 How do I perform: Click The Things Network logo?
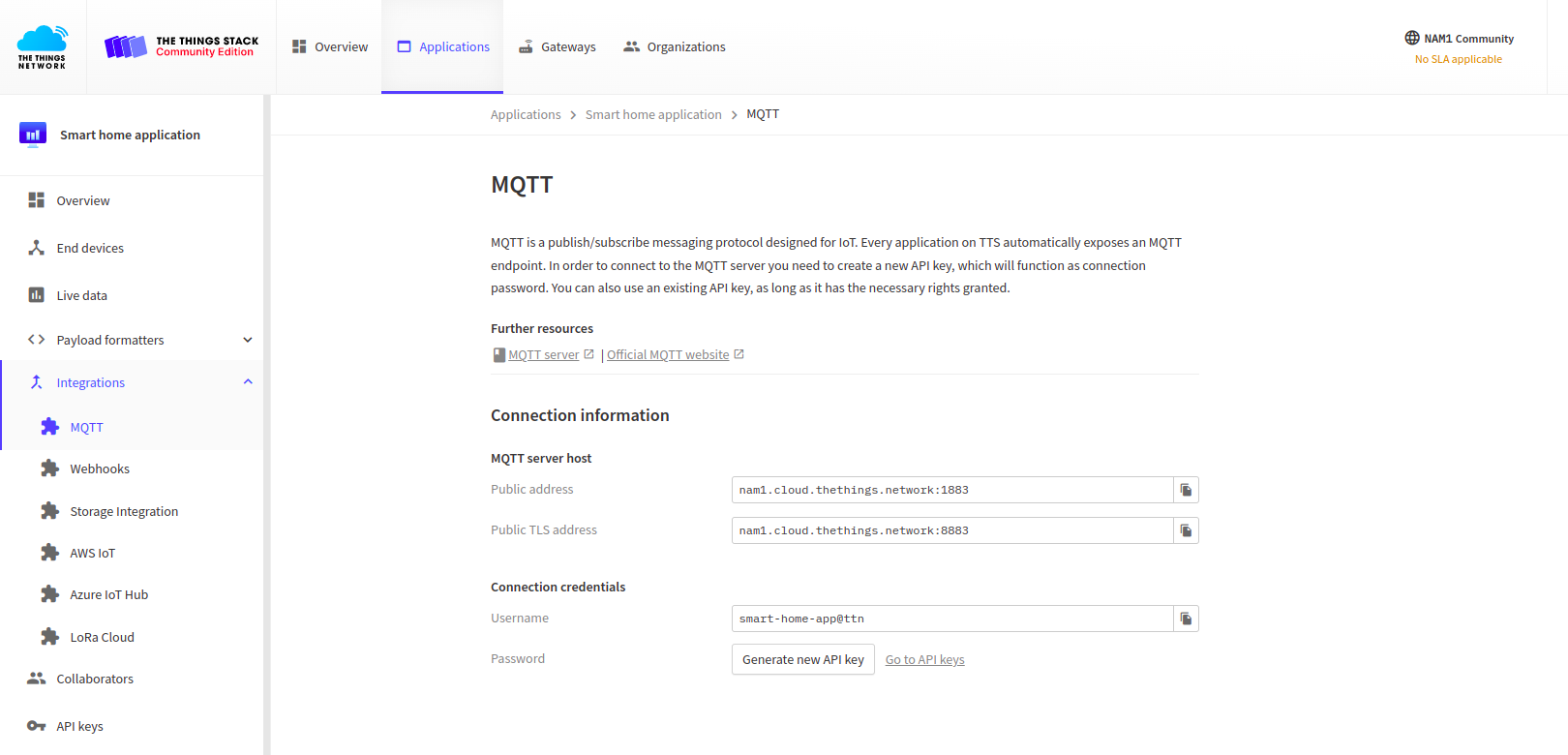click(42, 46)
